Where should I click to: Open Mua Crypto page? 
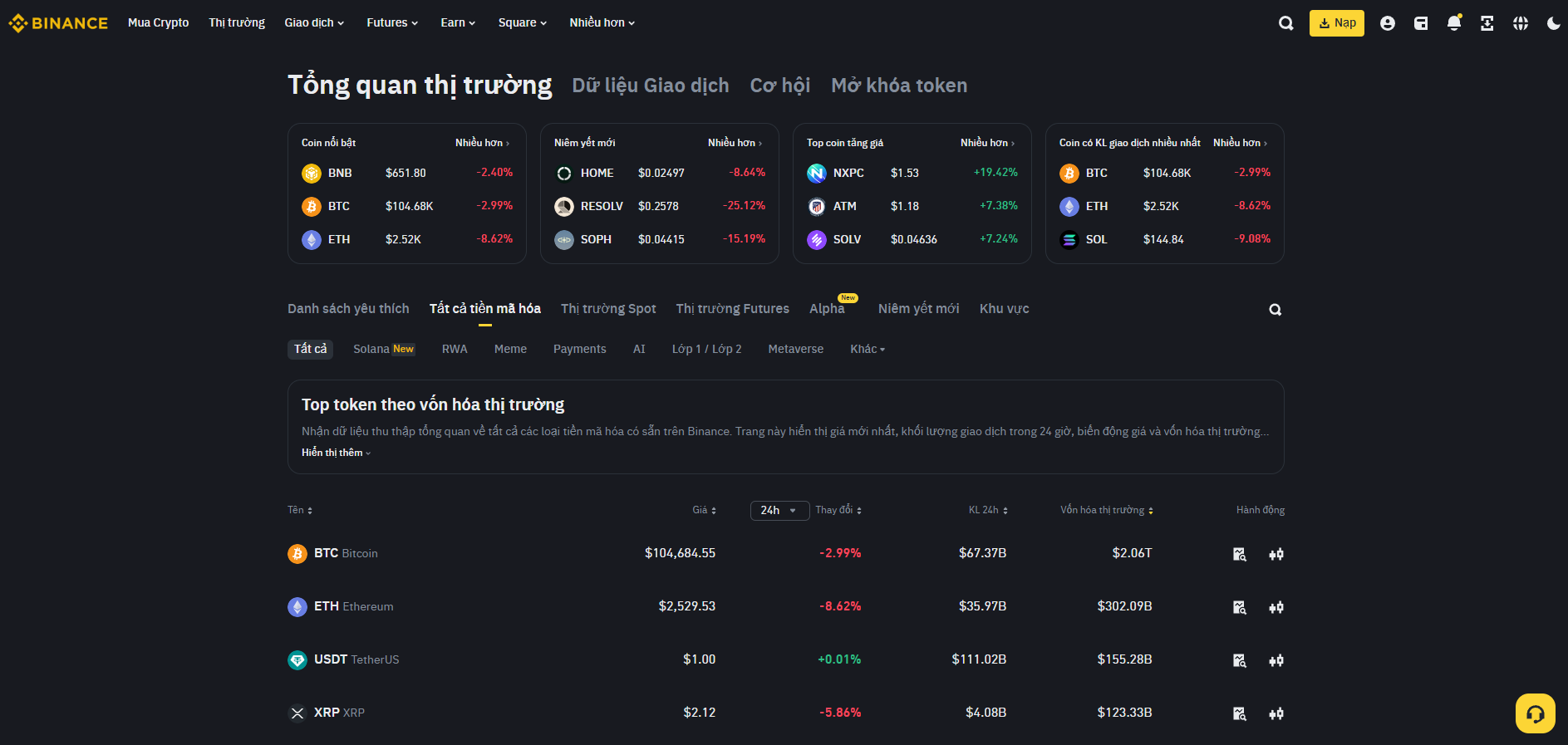[x=159, y=23]
